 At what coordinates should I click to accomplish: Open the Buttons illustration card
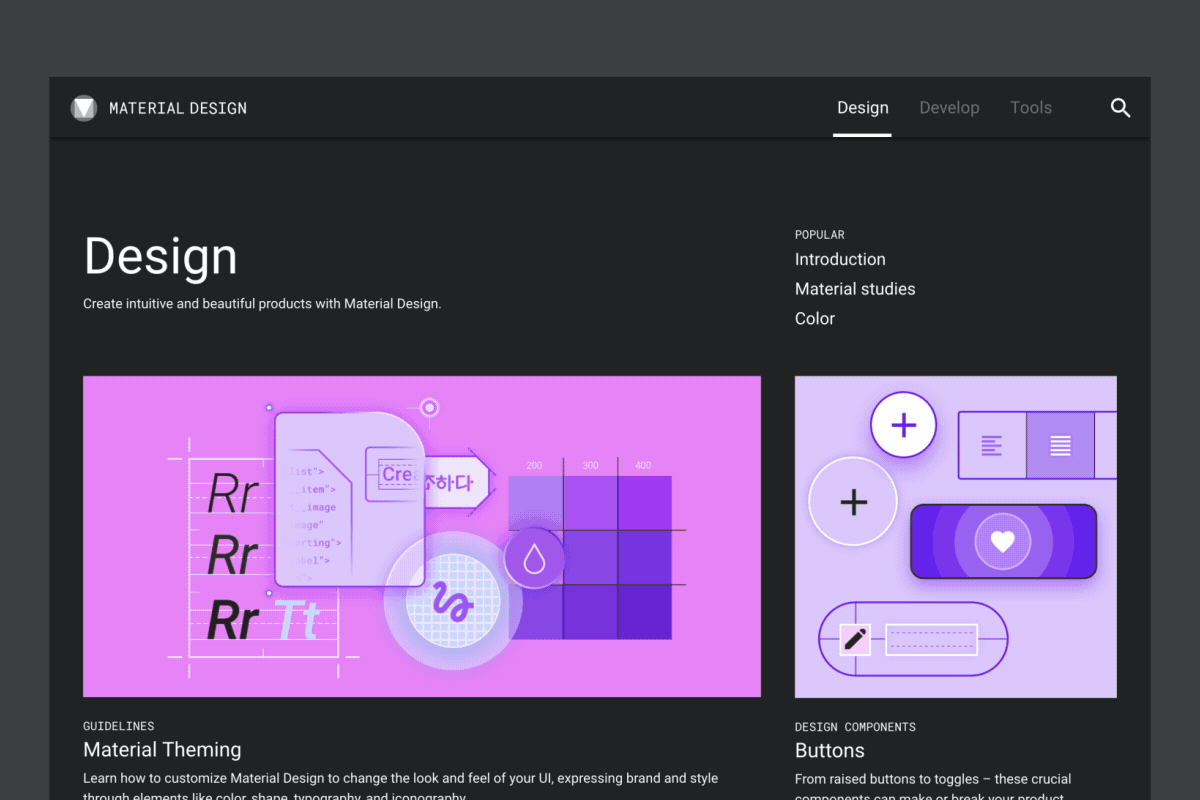point(956,537)
